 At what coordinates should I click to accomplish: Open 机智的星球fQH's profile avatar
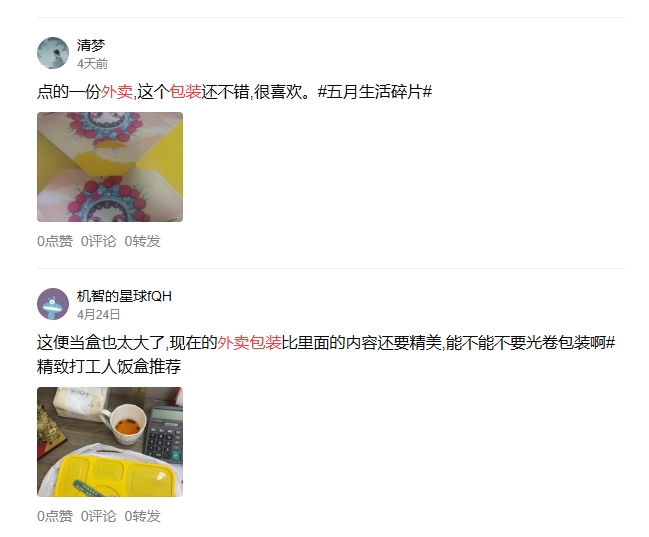pos(53,304)
